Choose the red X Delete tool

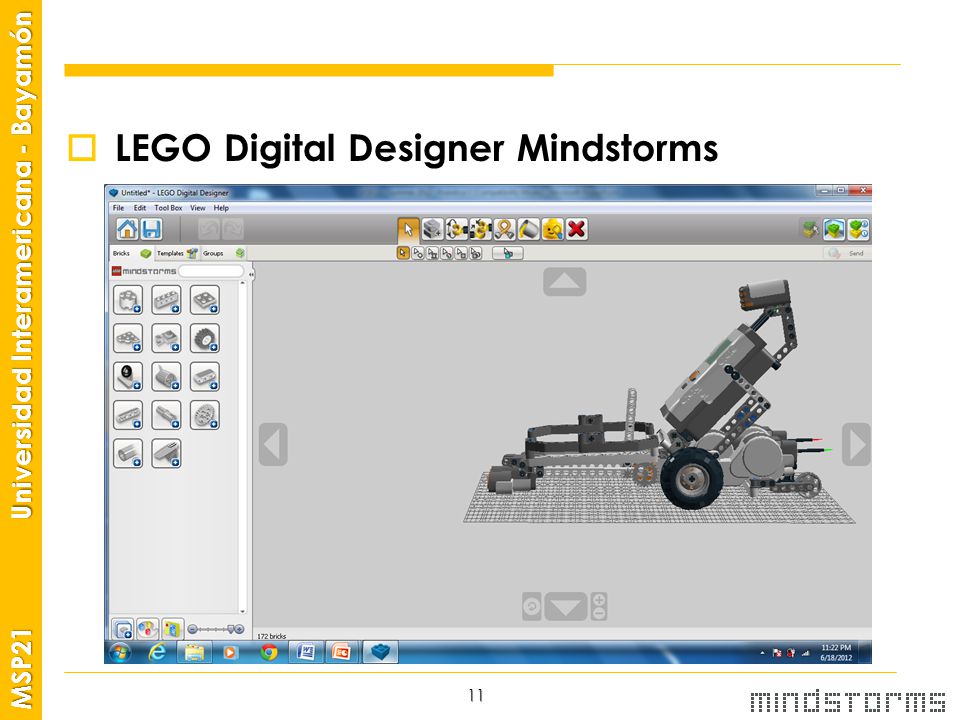pos(576,230)
